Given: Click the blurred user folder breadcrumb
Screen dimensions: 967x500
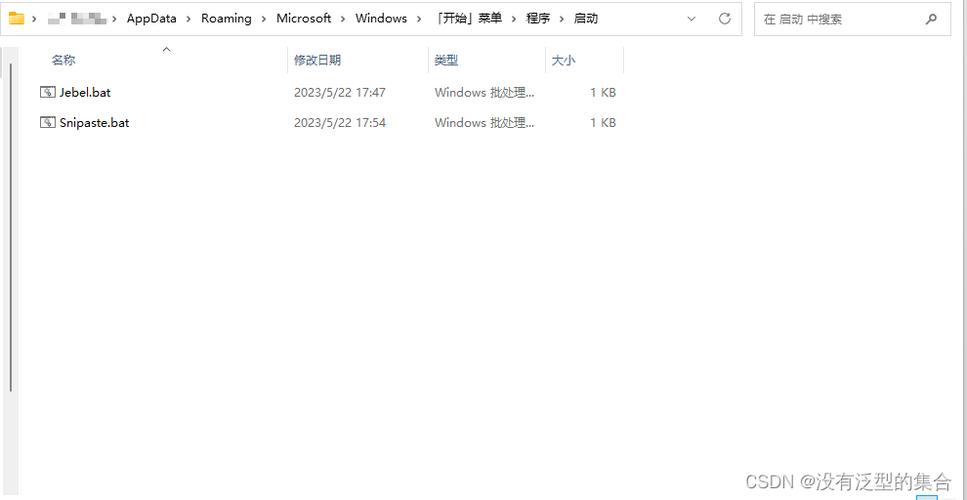Looking at the screenshot, I should coord(76,19).
